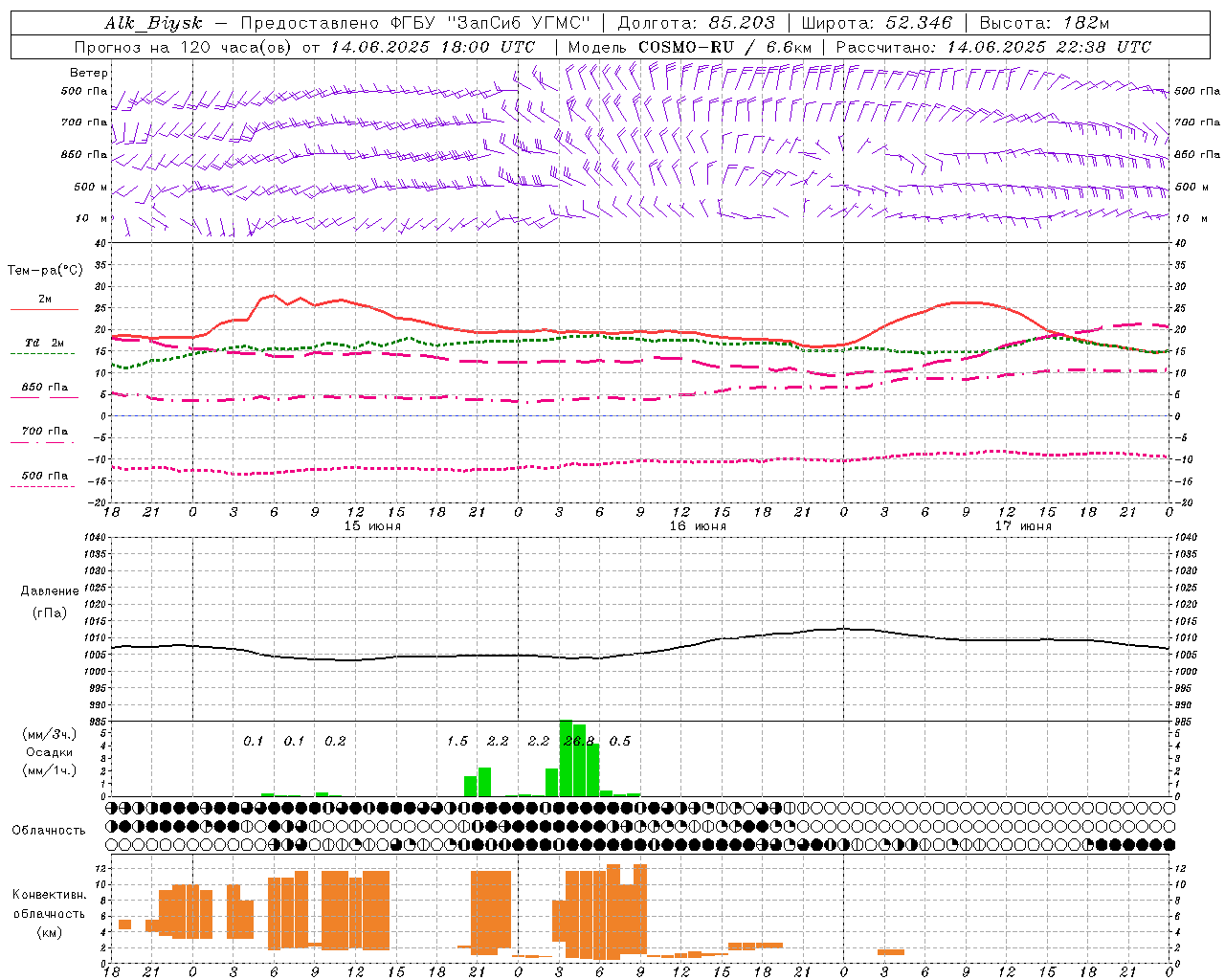Click the 'Облачность' cloud cover label

(x=49, y=831)
